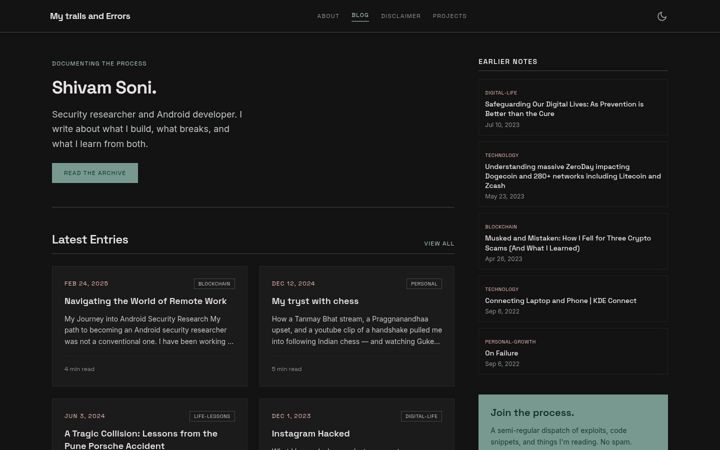The height and width of the screenshot is (450, 720).
Task: Click the Security researcher intro paragraph
Action: 147,129
